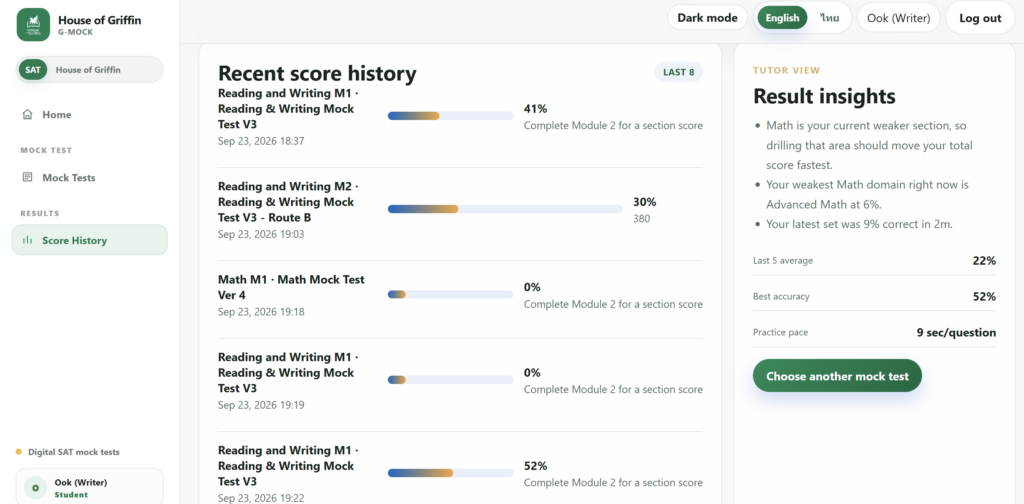1024x504 pixels.
Task: Click Choose another mock test button
Action: click(837, 376)
